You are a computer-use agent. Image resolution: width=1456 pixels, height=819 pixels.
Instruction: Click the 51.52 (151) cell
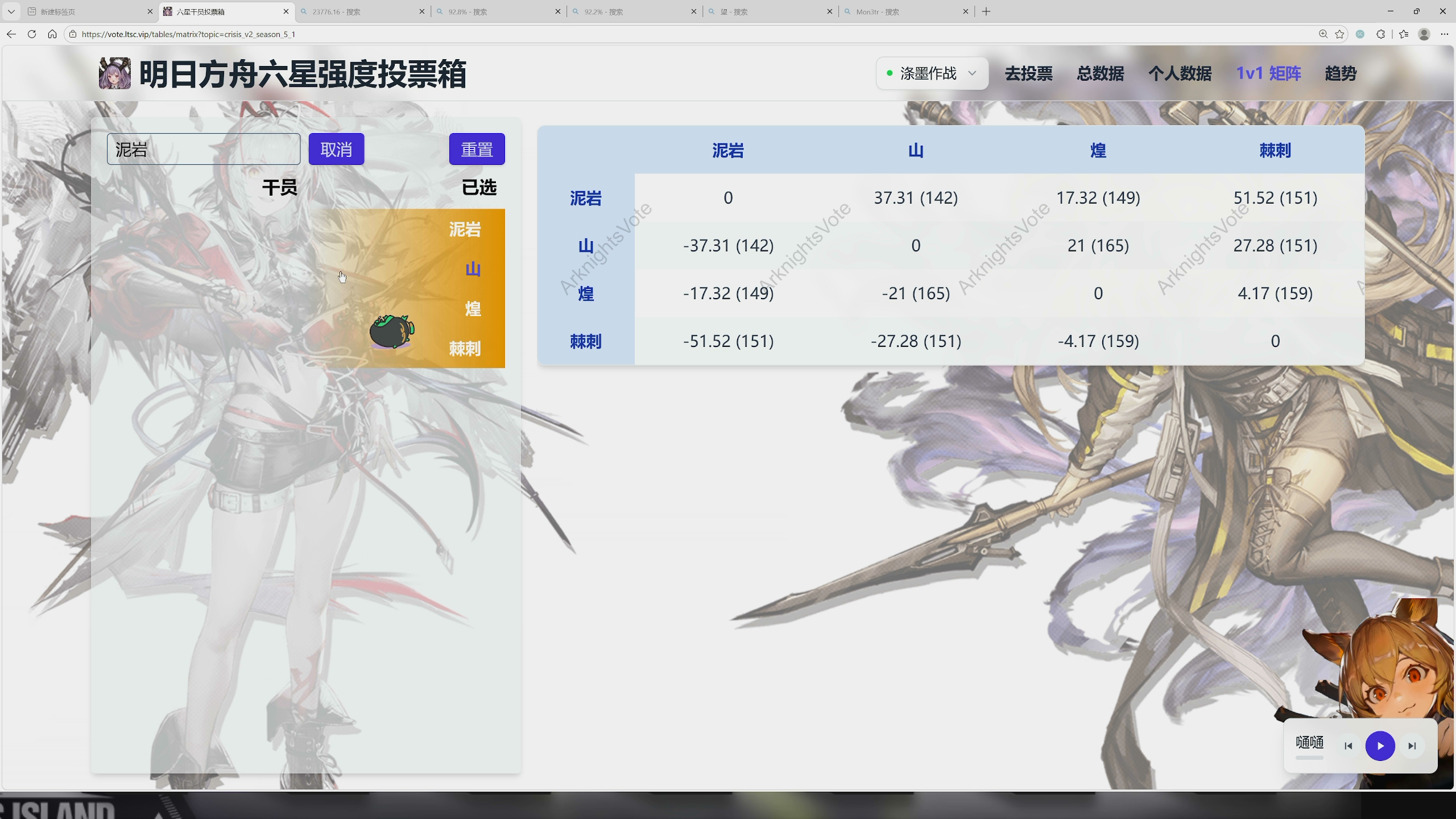point(1275,198)
